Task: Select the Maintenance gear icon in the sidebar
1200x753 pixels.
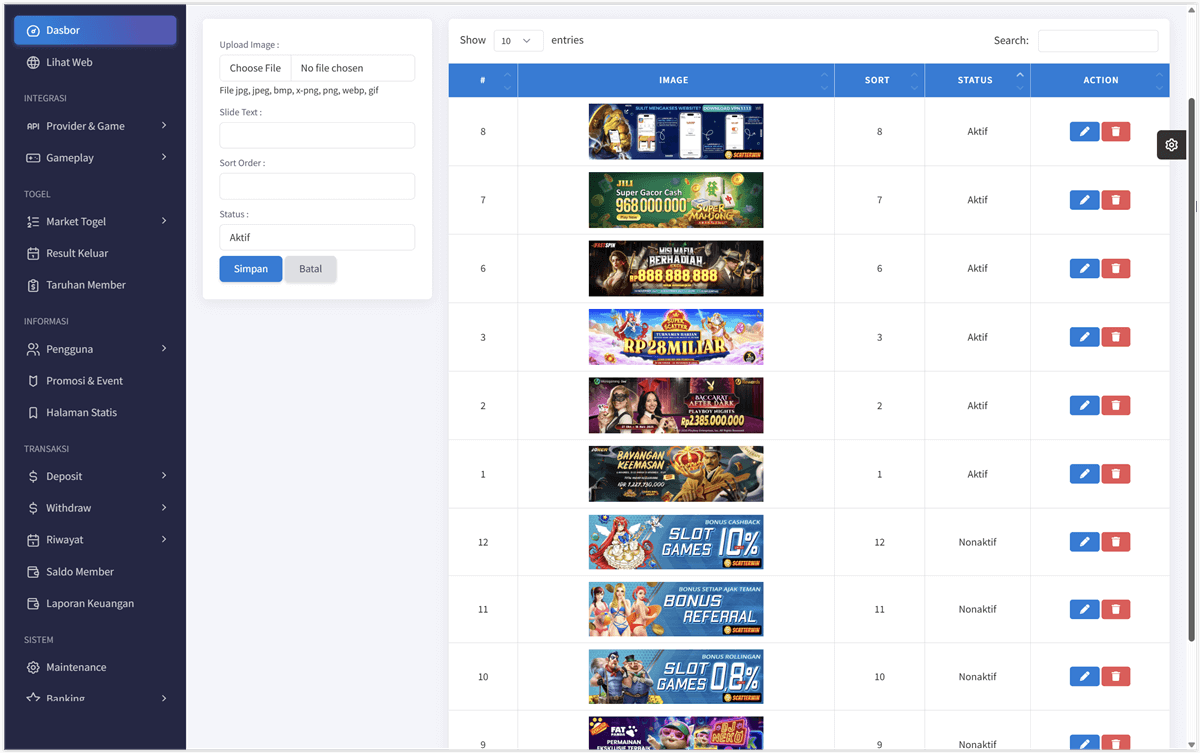Action: [x=35, y=667]
